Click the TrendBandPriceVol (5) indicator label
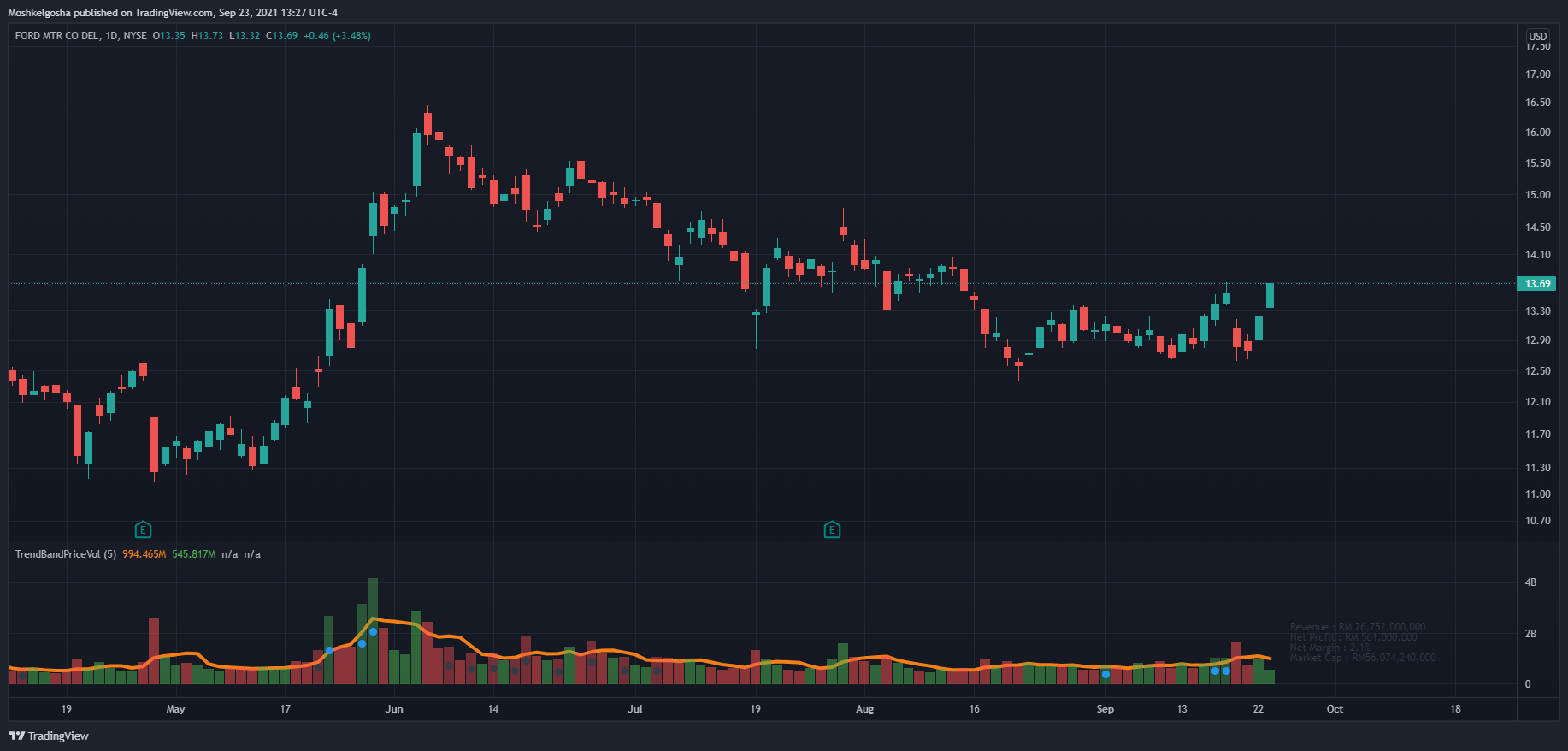 point(66,554)
